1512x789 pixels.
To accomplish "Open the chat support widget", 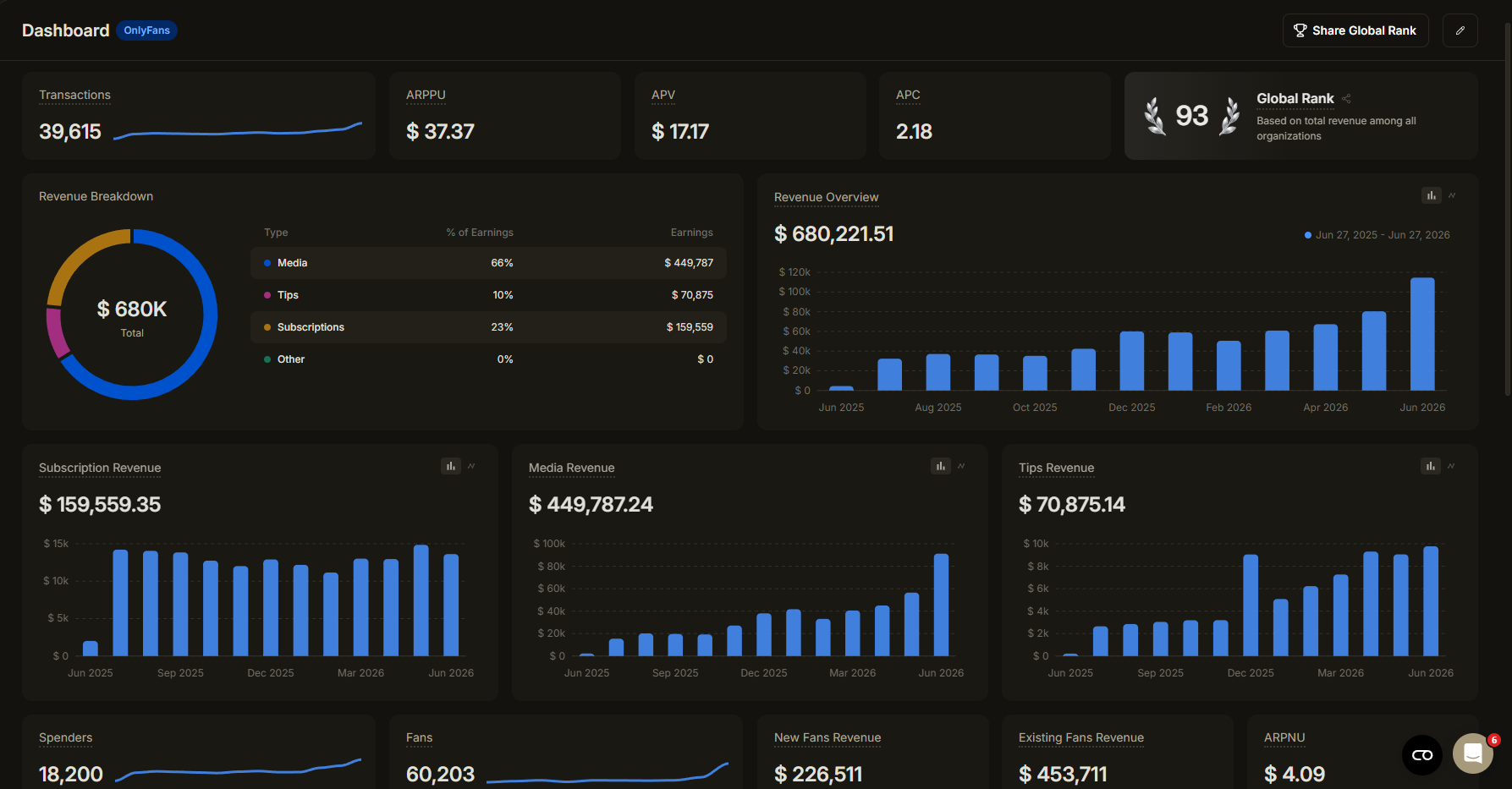I will tap(1473, 753).
